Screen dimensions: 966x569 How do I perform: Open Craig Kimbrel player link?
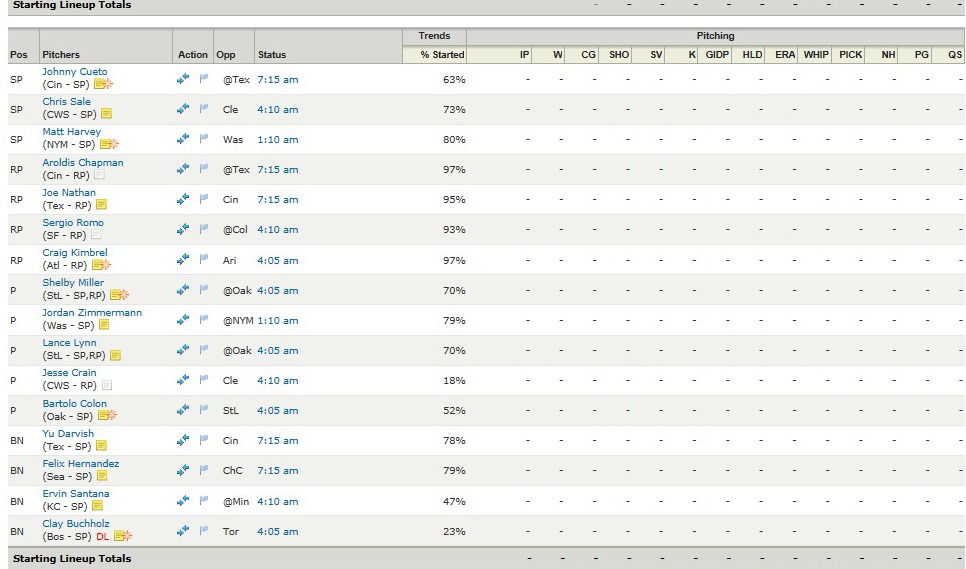click(x=75, y=252)
